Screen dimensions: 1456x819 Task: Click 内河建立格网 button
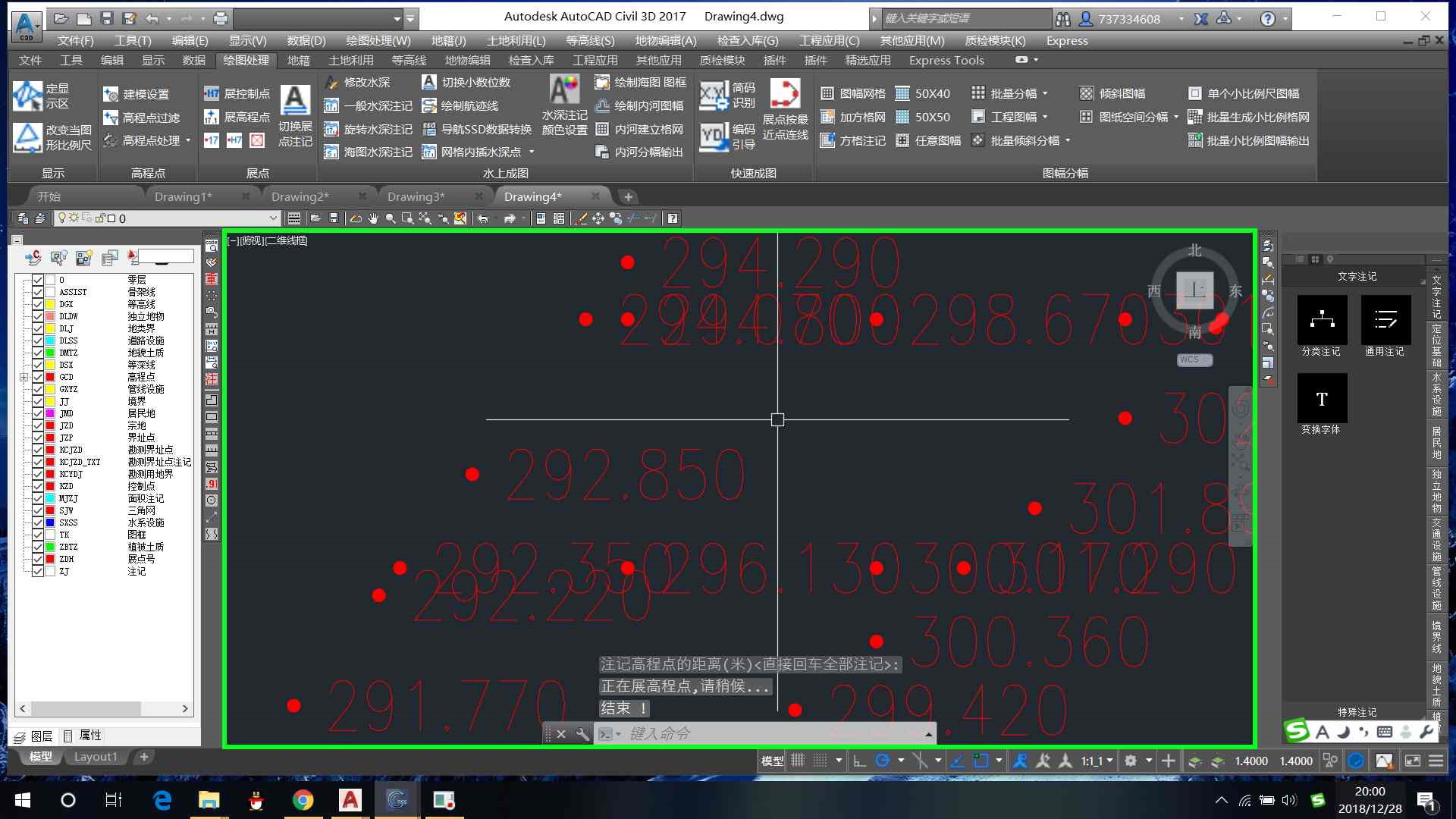pos(640,129)
